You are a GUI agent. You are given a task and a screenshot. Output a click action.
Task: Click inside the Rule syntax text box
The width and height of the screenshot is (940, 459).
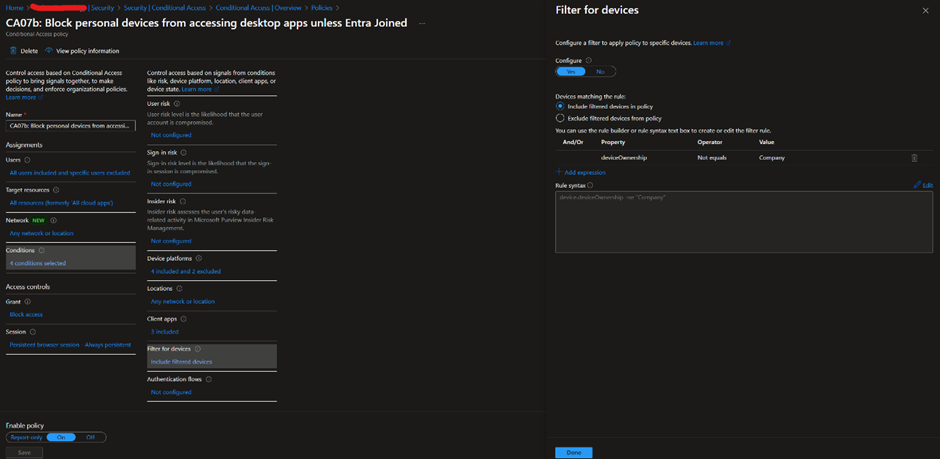pos(744,222)
